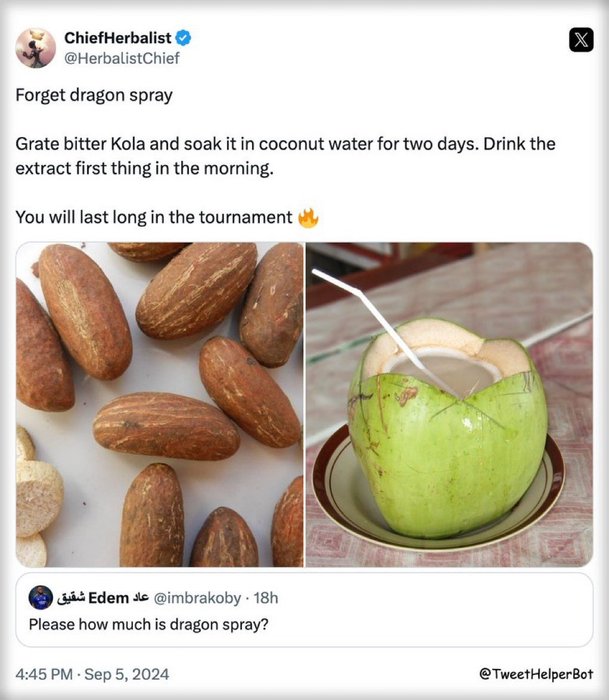Click the "You will last long" sentence
The width and height of the screenshot is (609, 700).
[x=154, y=217]
